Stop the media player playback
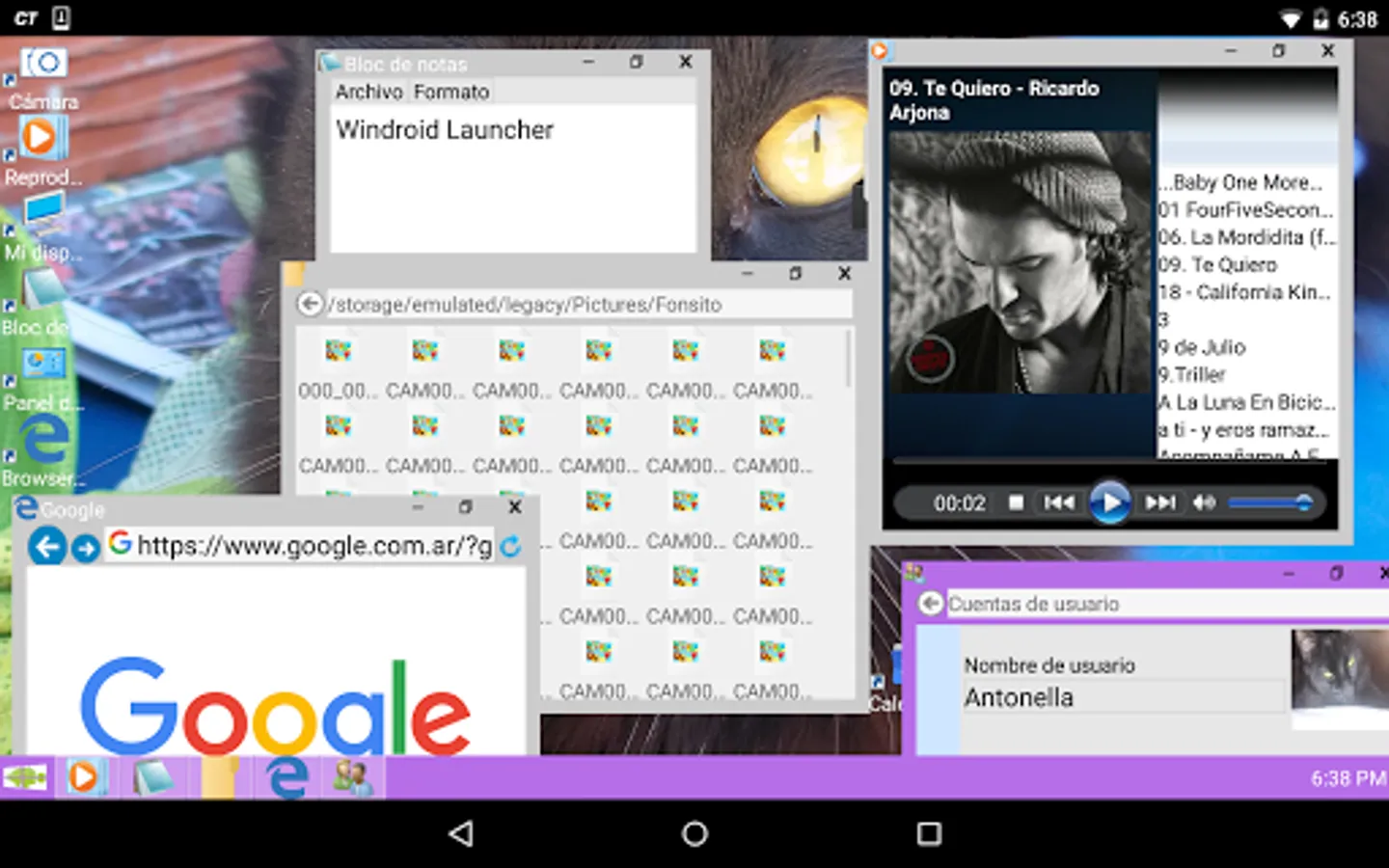This screenshot has width=1389, height=868. [1016, 502]
